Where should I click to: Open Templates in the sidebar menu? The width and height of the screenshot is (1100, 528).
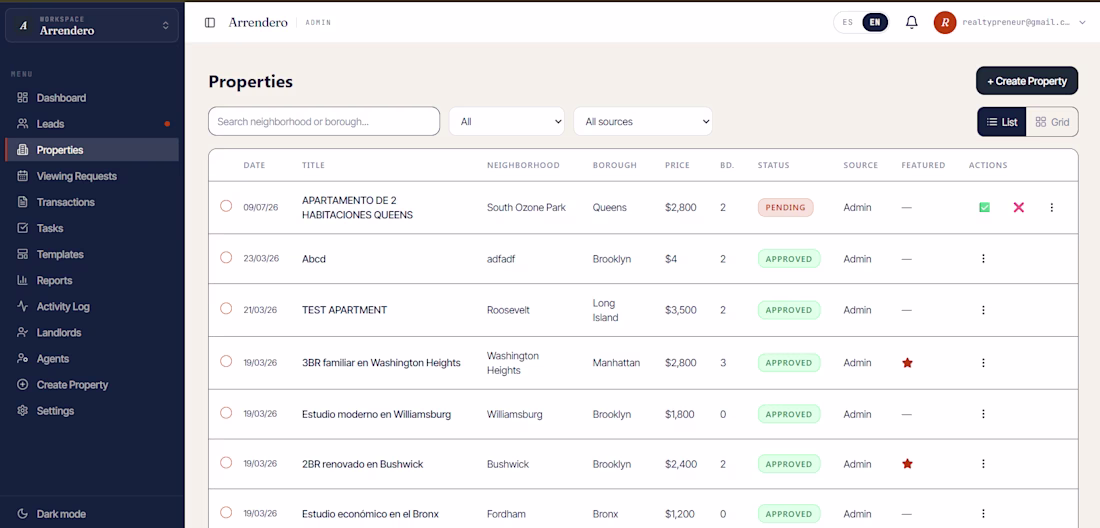coord(92,255)
